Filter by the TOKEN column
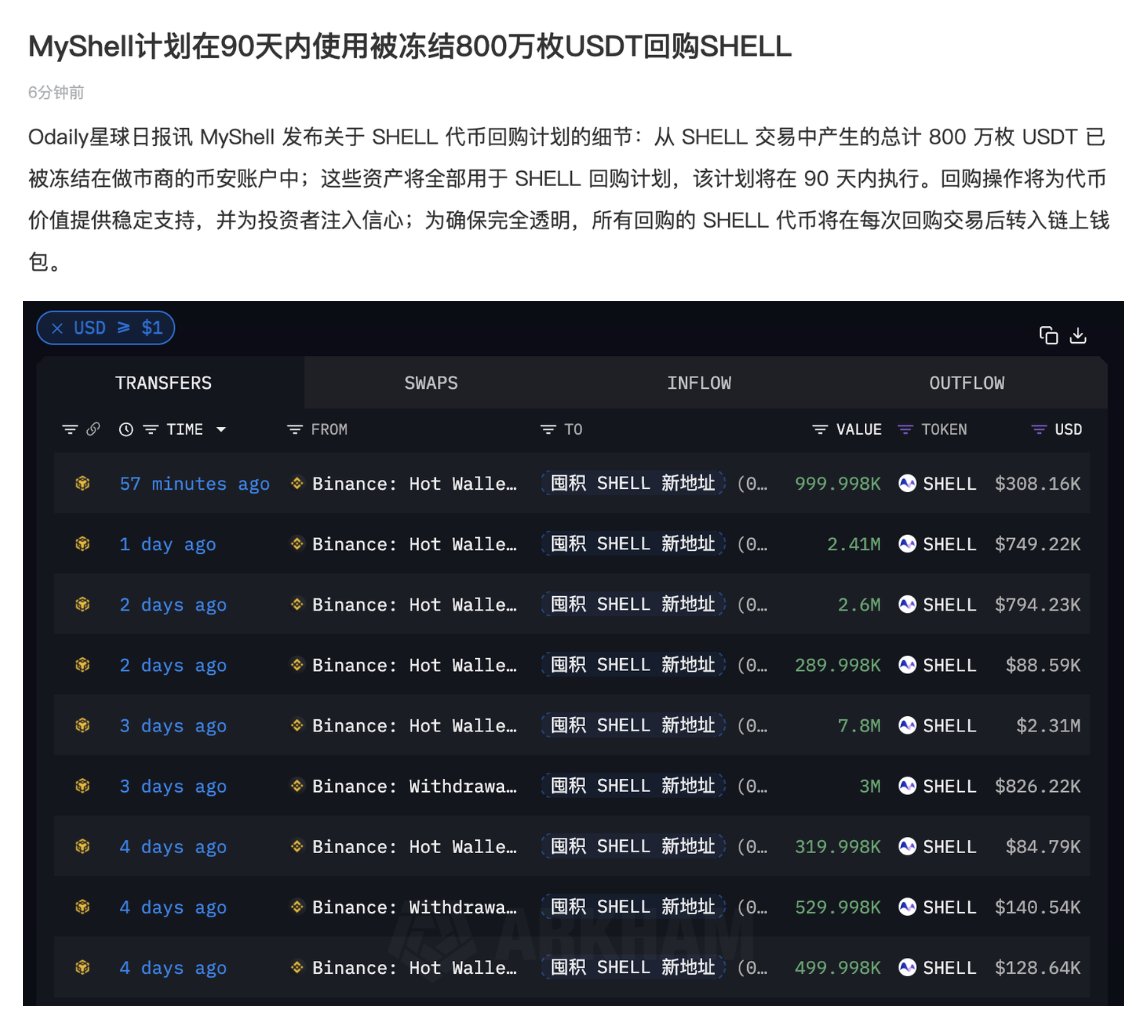The width and height of the screenshot is (1146, 1030). coord(905,430)
